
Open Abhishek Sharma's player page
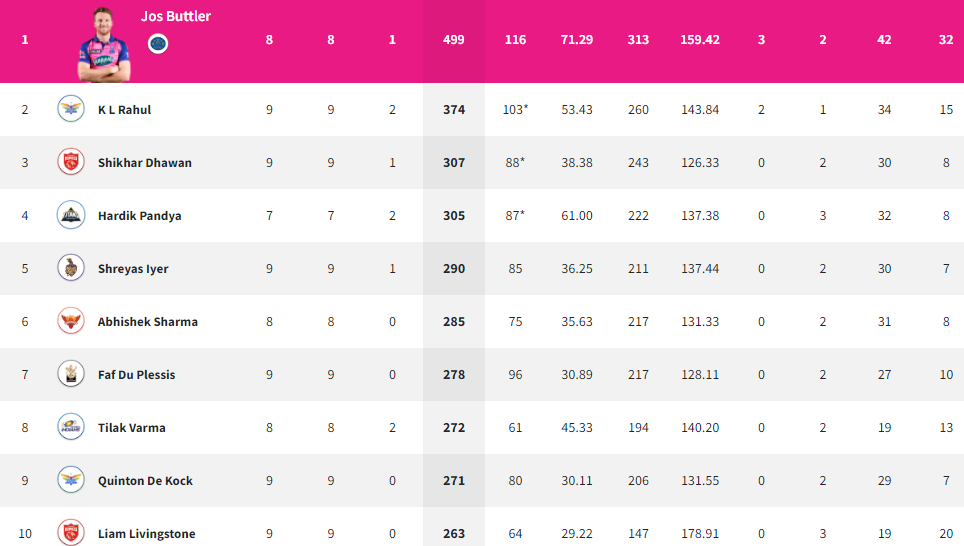point(148,322)
